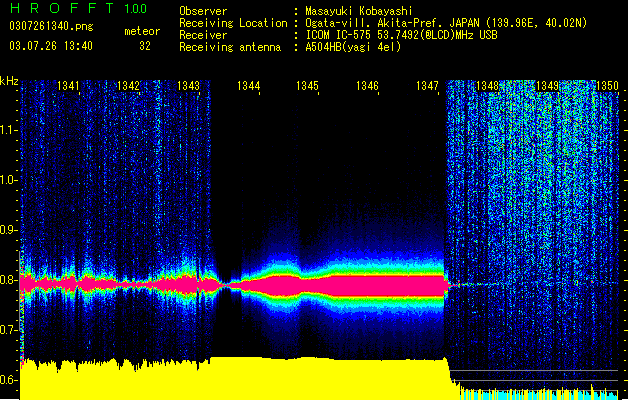The width and height of the screenshot is (629, 400).
Task: Click the yellow power level graph area
Action: [x=235, y=379]
